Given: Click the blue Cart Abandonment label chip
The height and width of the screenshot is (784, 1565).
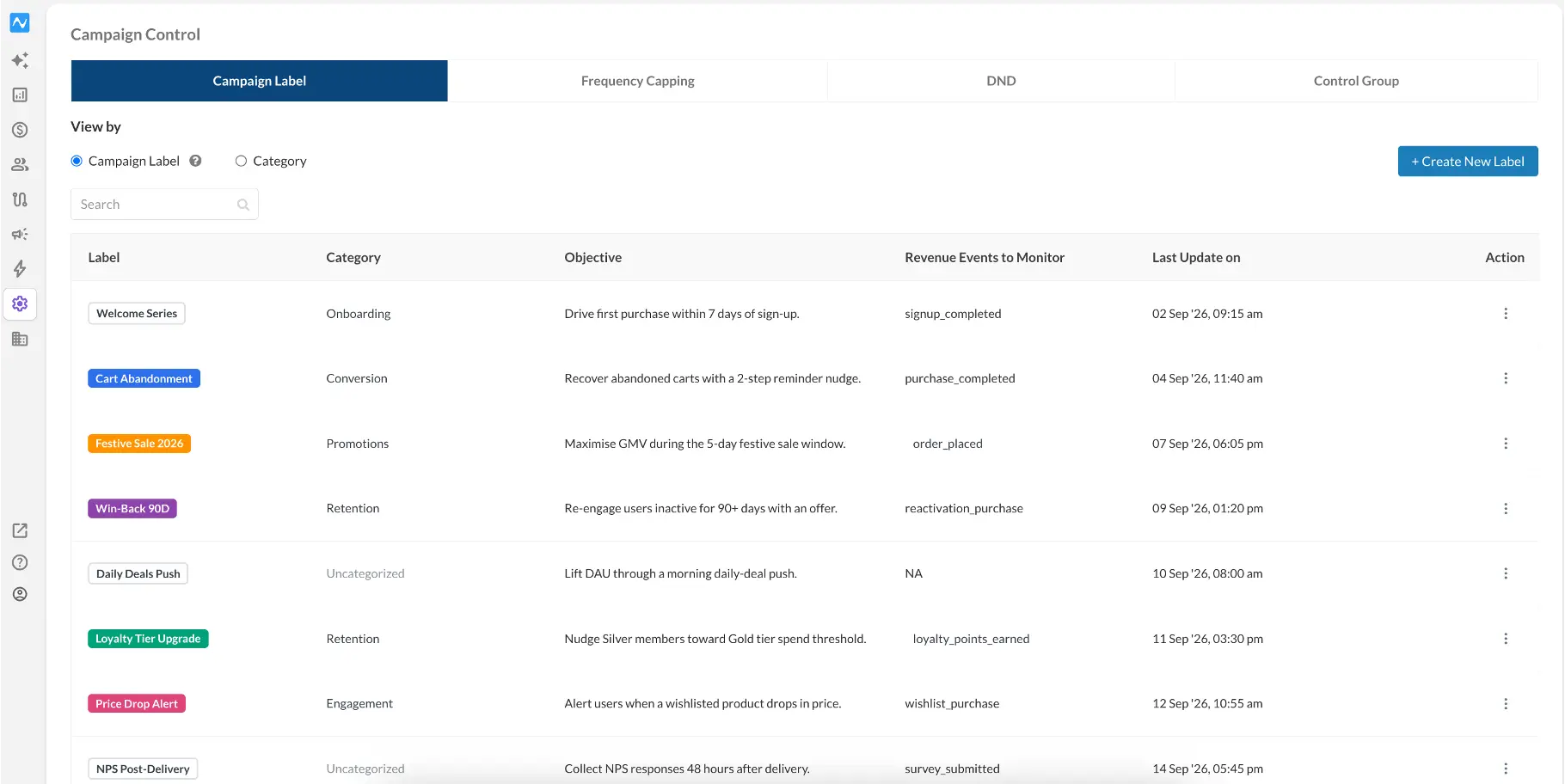Looking at the screenshot, I should tap(144, 378).
